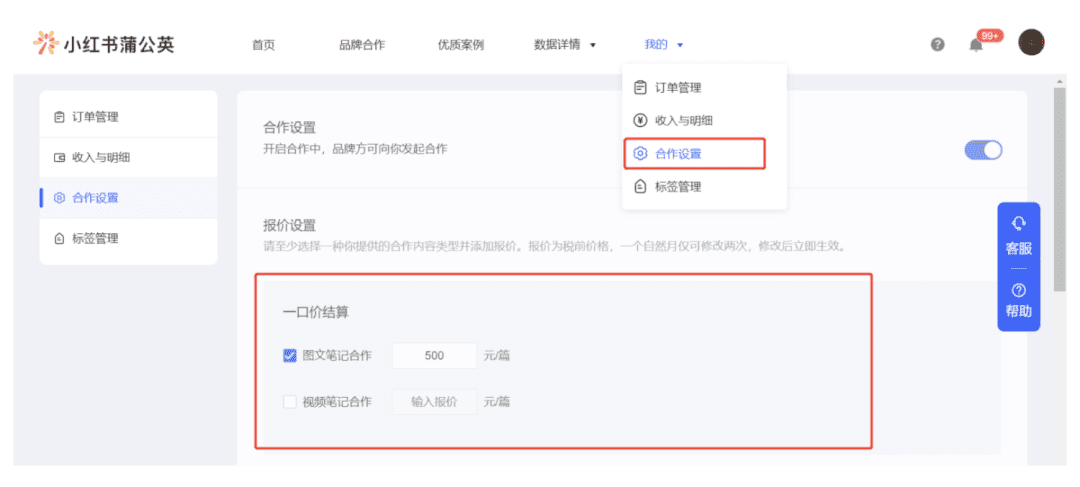1080x487 pixels.
Task: Click the tag icon in dropdown 标签管理
Action: point(640,187)
